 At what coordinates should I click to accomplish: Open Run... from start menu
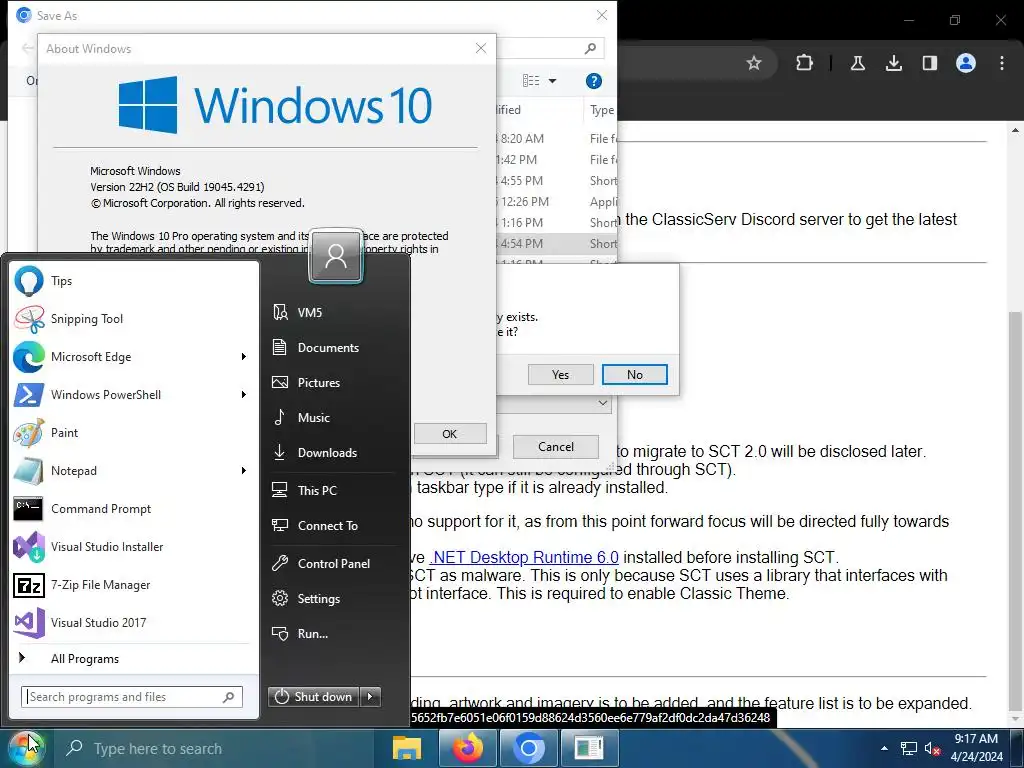coord(333,633)
